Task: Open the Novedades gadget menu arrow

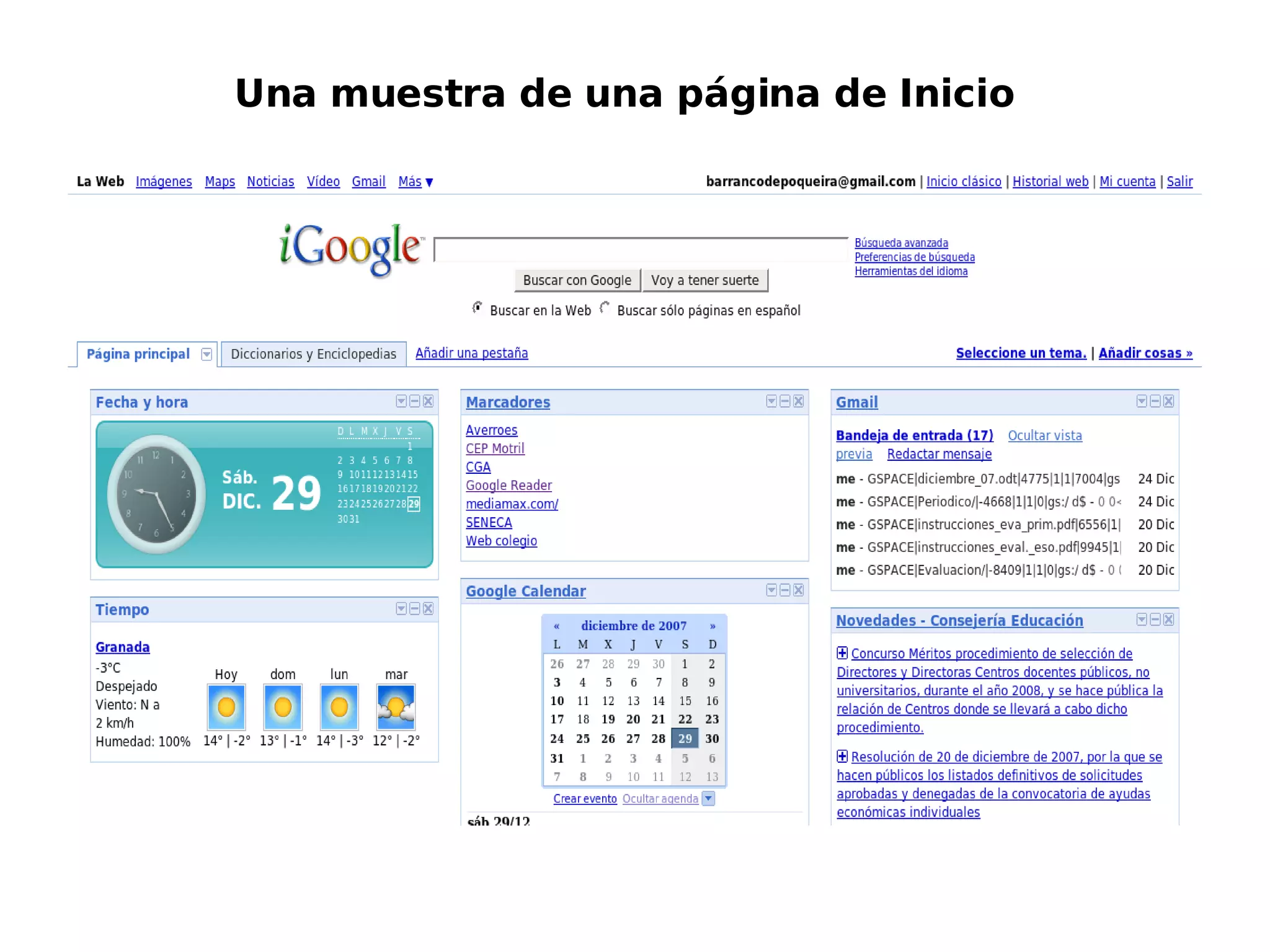Action: coord(1142,620)
